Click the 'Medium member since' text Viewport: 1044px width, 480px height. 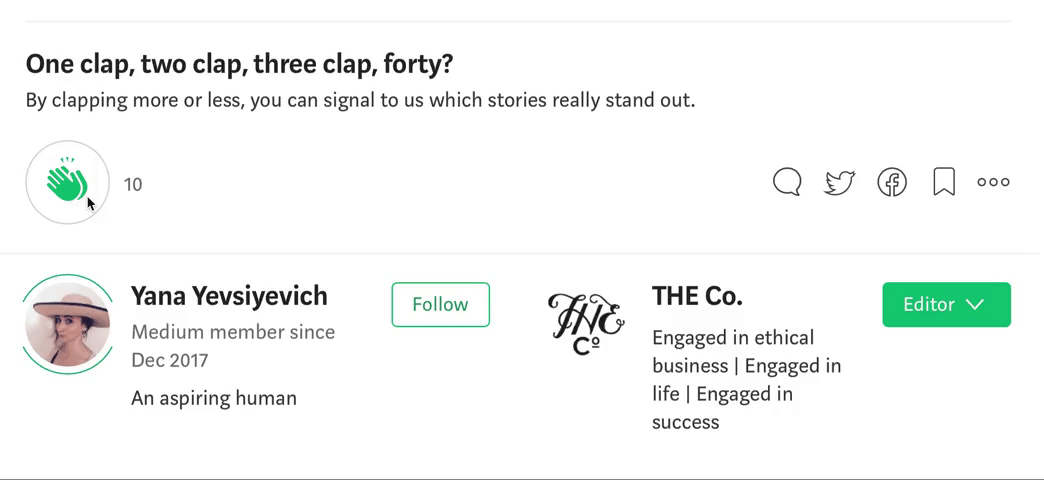(233, 332)
